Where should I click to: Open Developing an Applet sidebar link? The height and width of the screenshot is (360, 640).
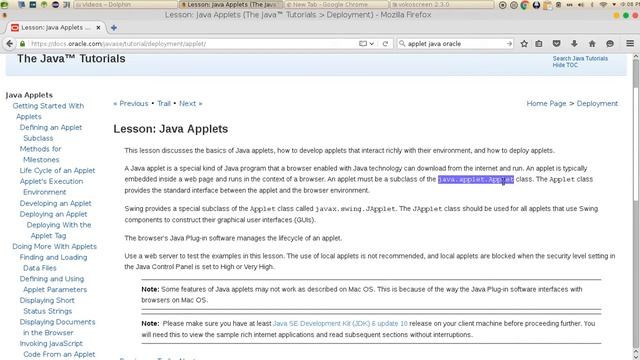point(56,203)
